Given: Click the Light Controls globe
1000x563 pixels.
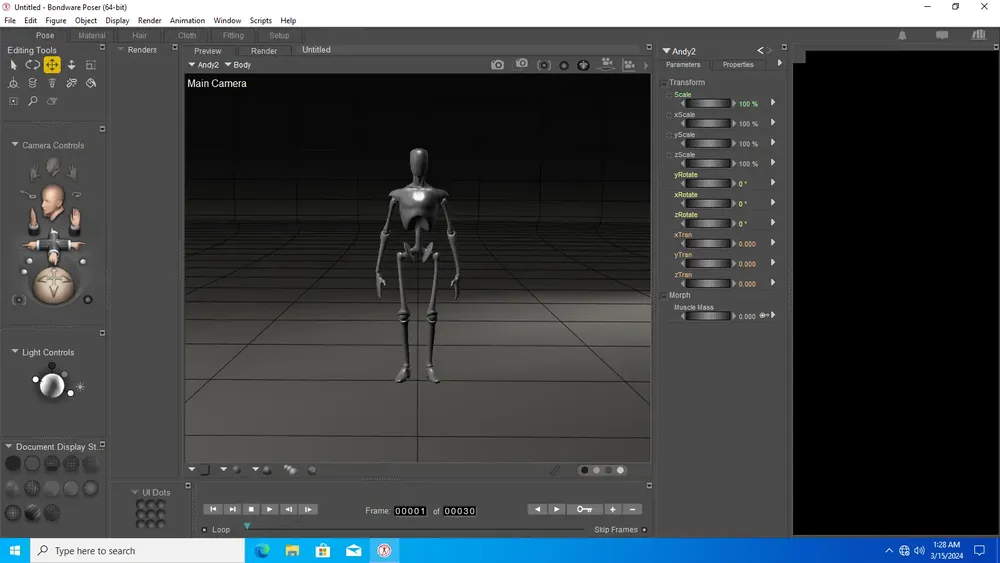Looking at the screenshot, I should coord(52,386).
